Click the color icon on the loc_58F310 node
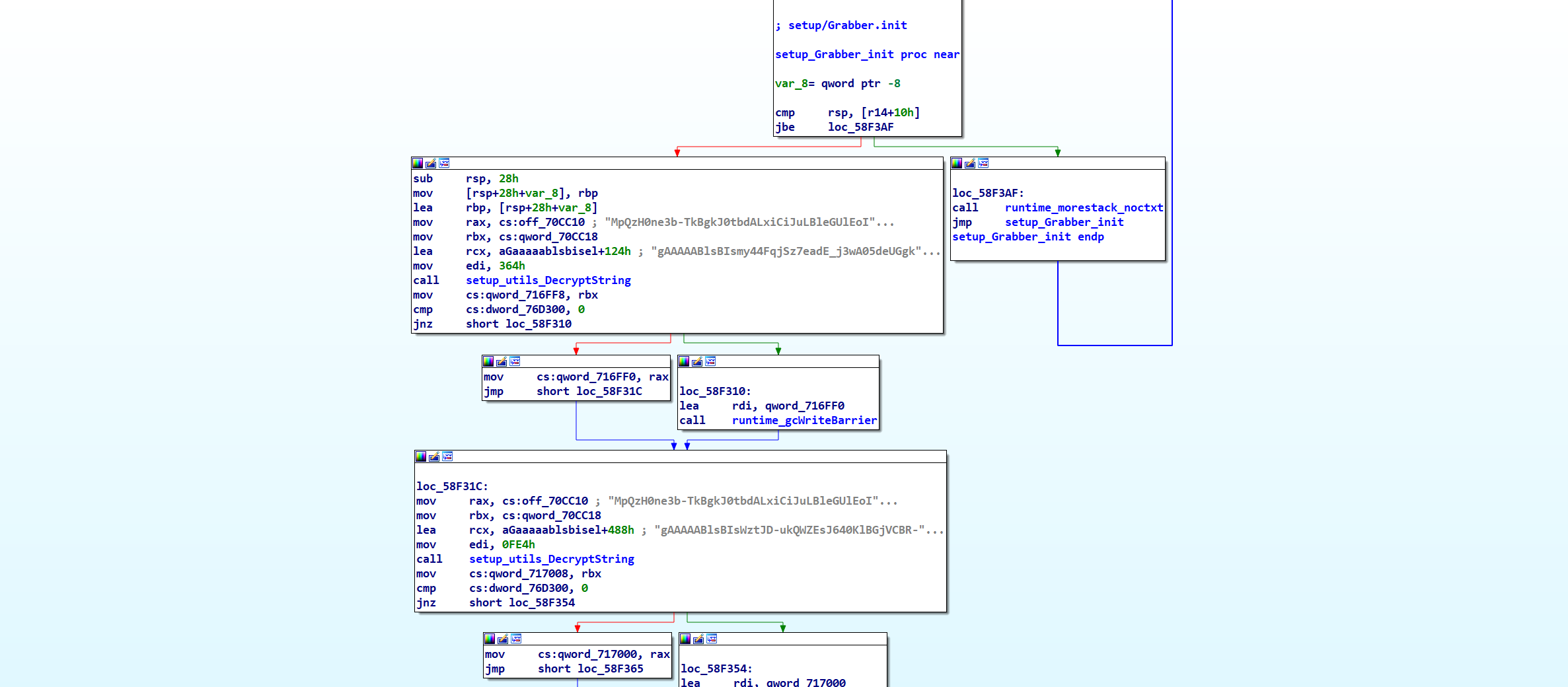 pos(684,361)
